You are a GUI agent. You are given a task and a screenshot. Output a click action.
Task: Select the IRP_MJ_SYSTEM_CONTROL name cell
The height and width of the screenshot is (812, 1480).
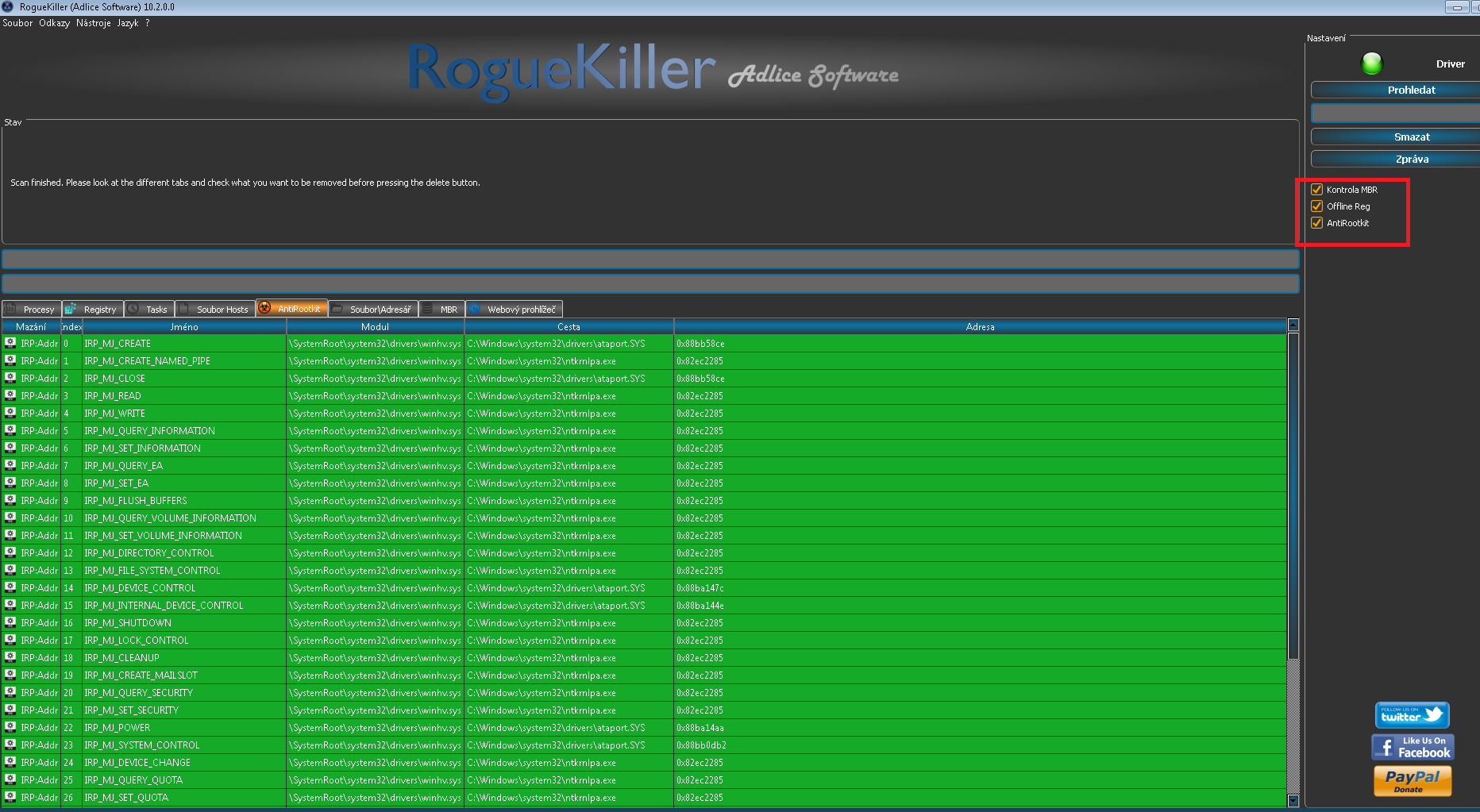184,745
